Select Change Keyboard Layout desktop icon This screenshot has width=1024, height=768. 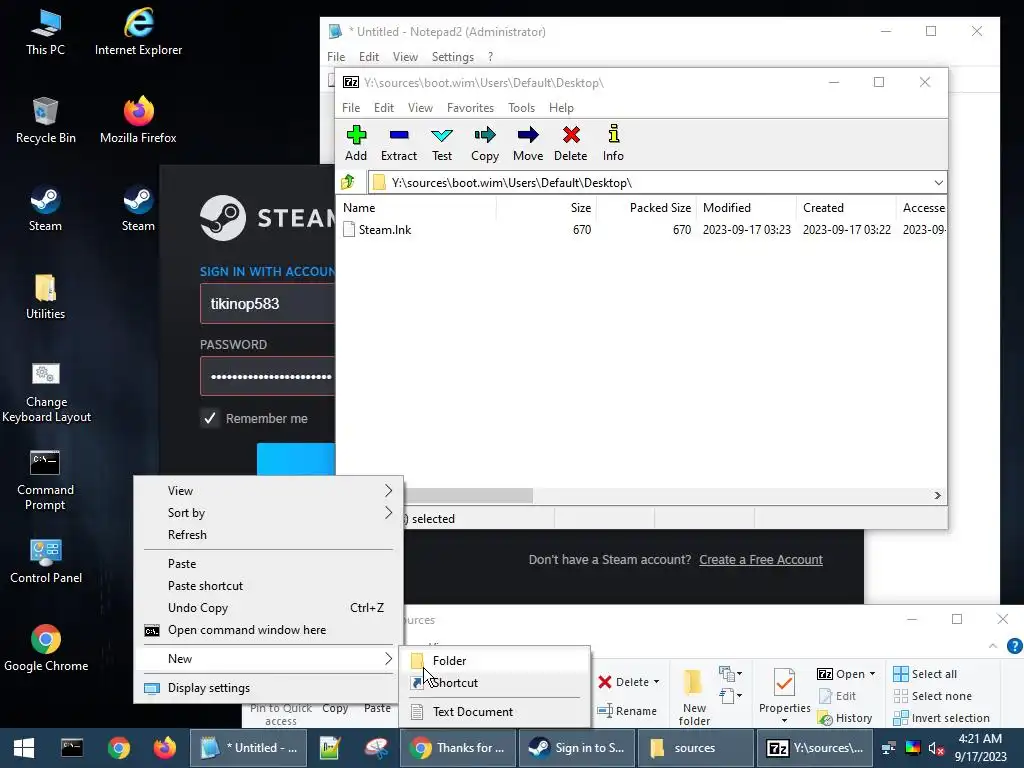pos(46,392)
